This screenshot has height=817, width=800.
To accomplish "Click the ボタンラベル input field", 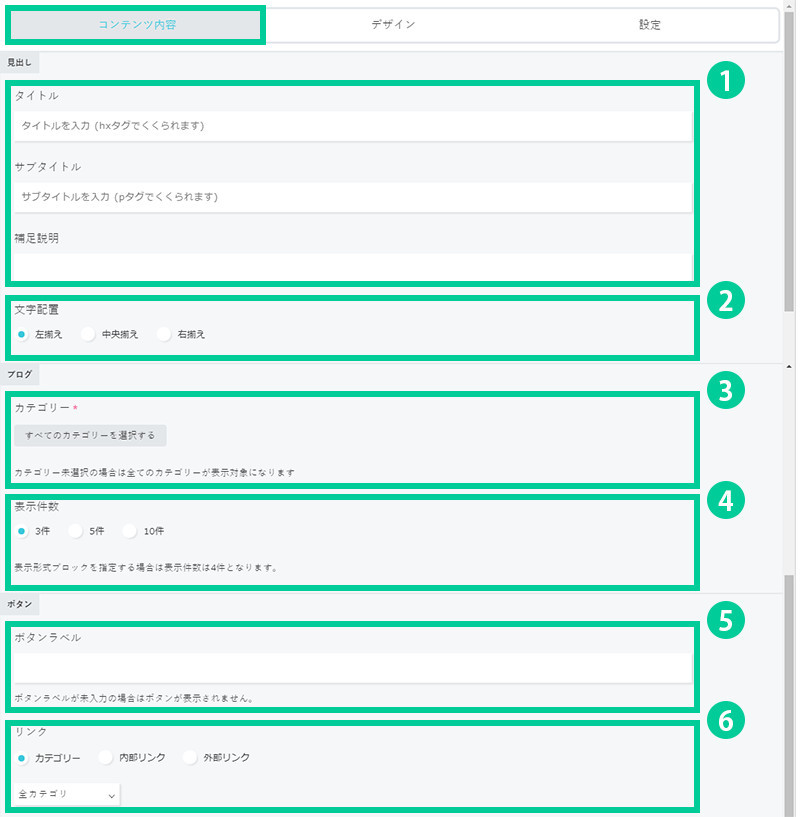I will tap(352, 667).
